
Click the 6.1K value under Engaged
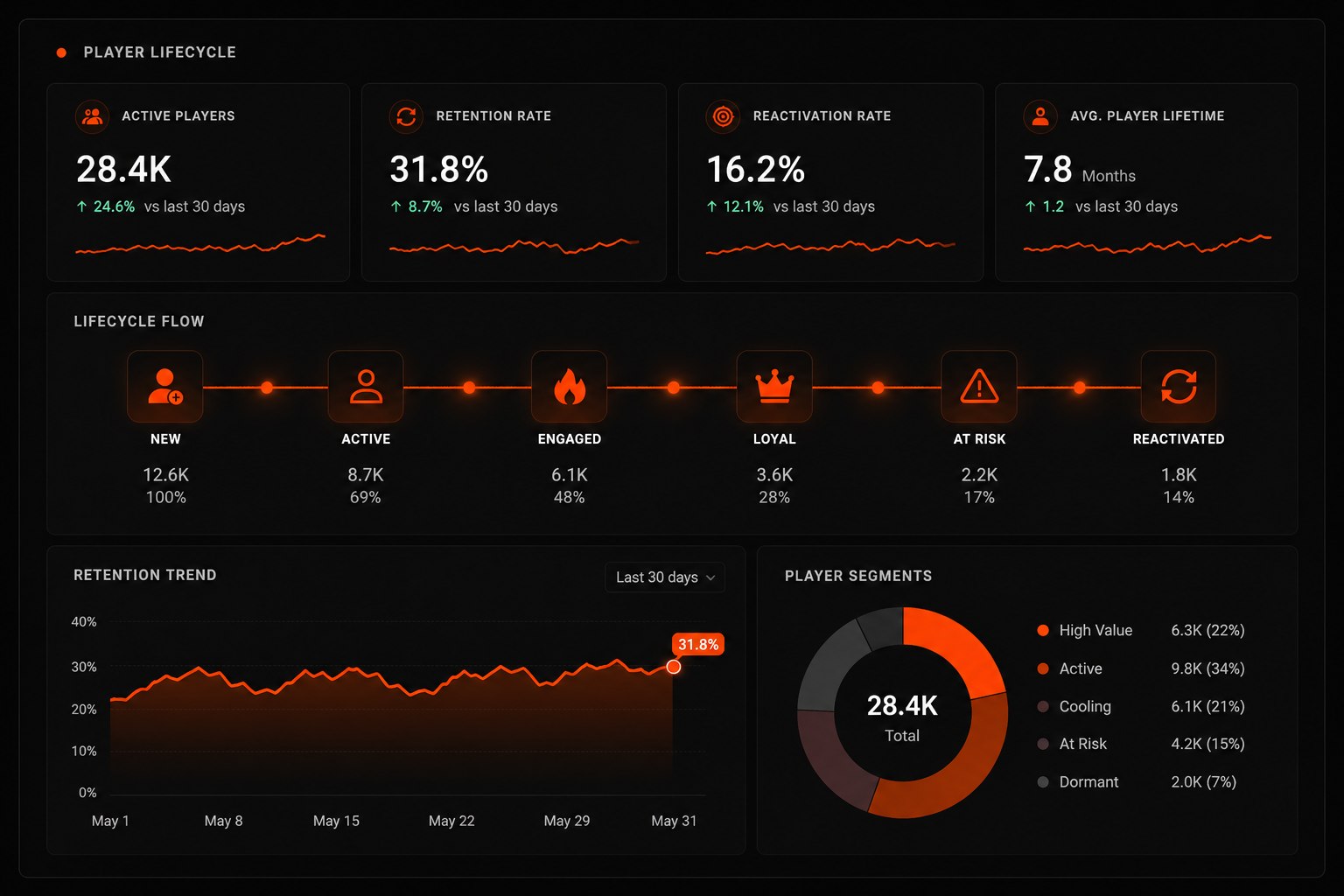pos(569,475)
